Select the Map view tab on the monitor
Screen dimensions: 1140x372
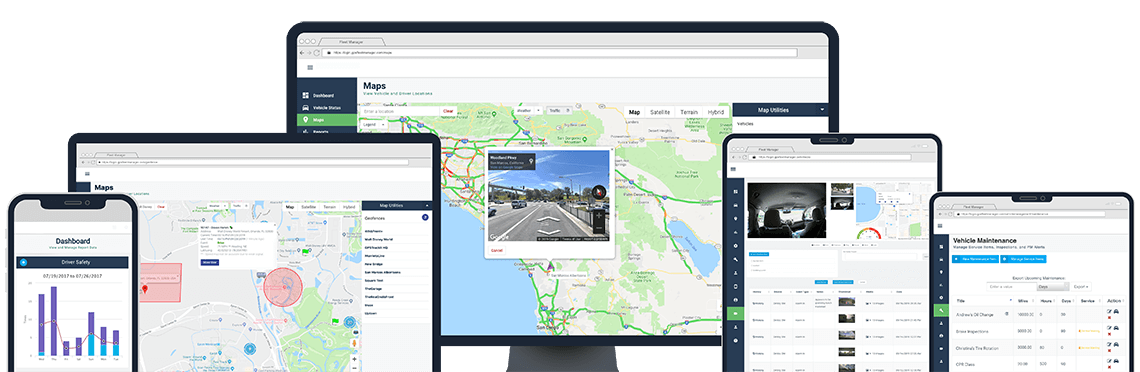(634, 112)
